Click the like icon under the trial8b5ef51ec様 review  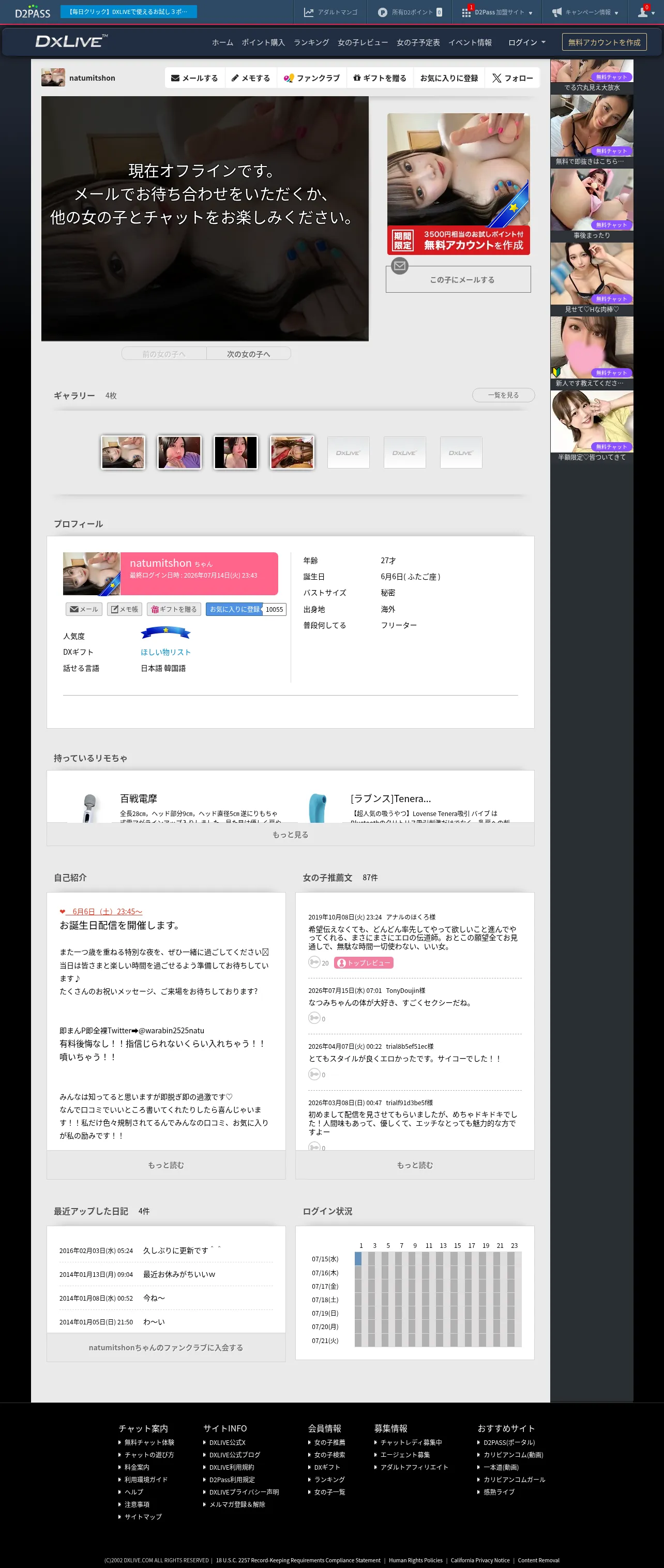click(x=314, y=1074)
